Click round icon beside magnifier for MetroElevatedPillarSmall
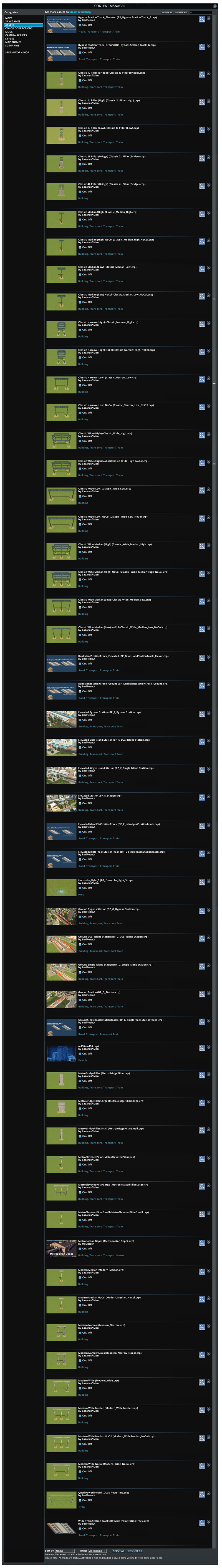Image resolution: width=222 pixels, height=1568 pixels. point(209,1213)
